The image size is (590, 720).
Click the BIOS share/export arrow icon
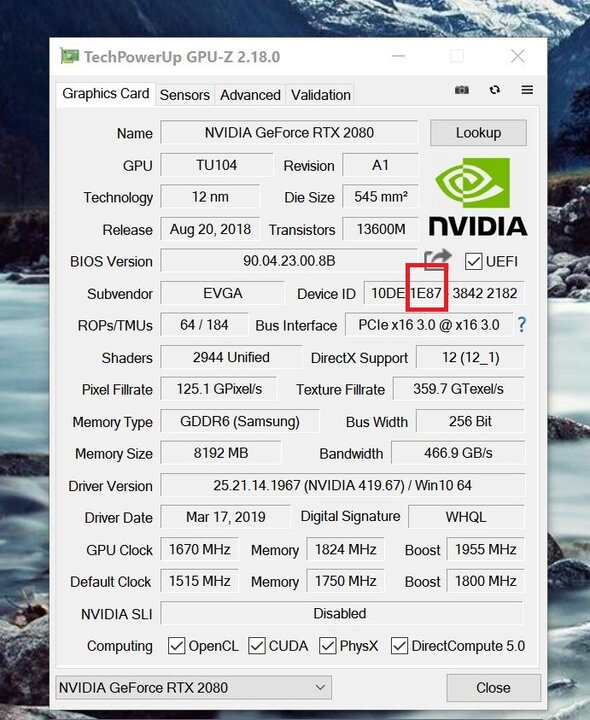pos(438,259)
